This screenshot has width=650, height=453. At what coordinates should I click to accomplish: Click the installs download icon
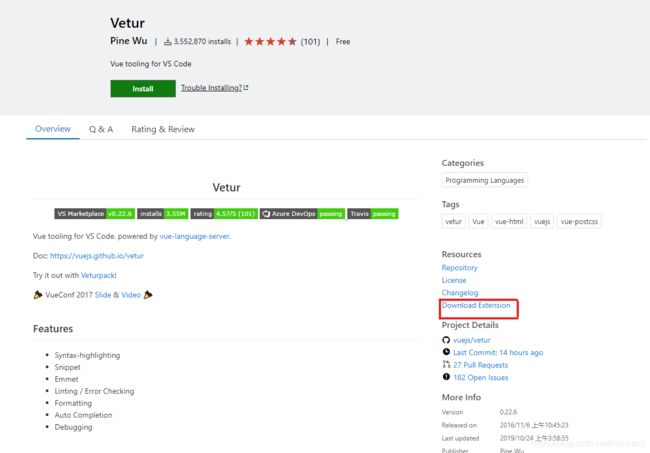167,41
